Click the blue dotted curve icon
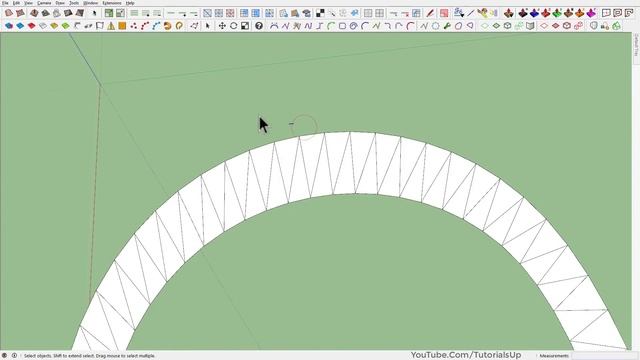The height and width of the screenshot is (360, 640). 156,26
